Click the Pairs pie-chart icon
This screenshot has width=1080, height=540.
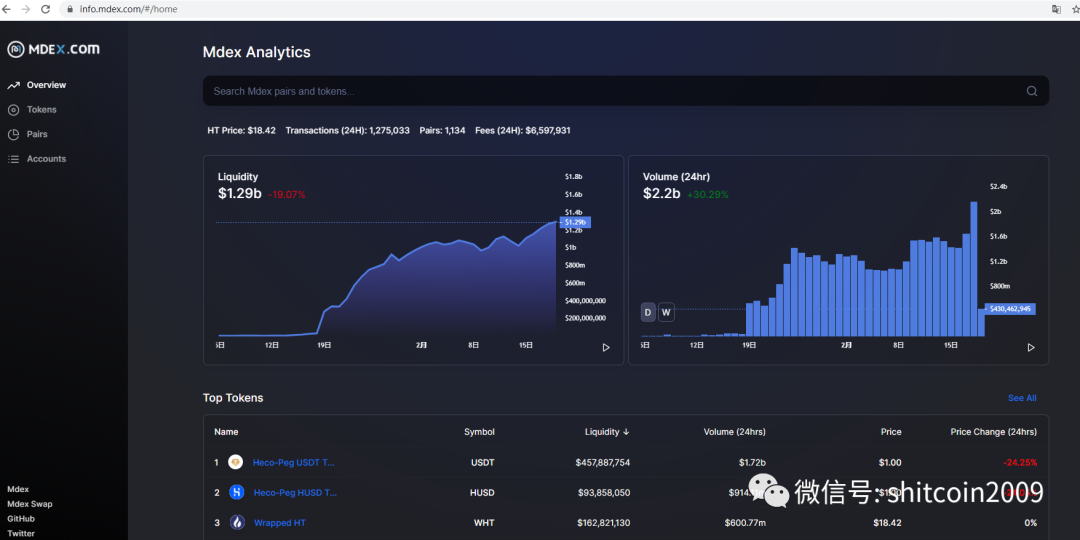tap(13, 134)
